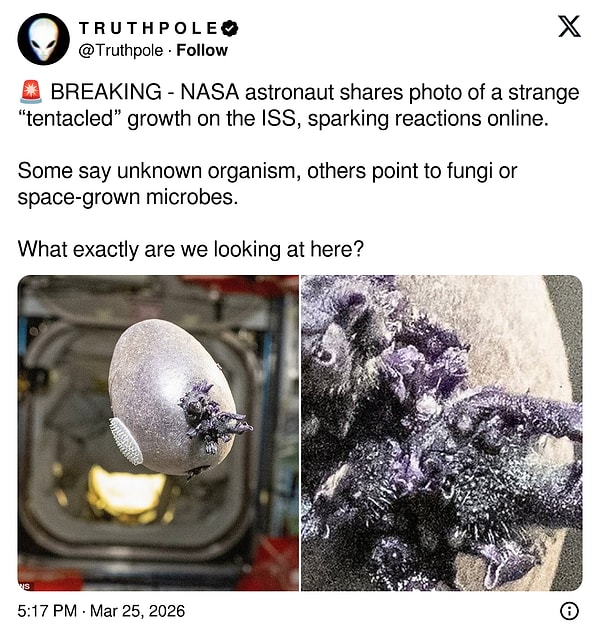This screenshot has width=600, height=641.
Task: Click the 5:17 PM timestamp
Action: click(x=47, y=611)
